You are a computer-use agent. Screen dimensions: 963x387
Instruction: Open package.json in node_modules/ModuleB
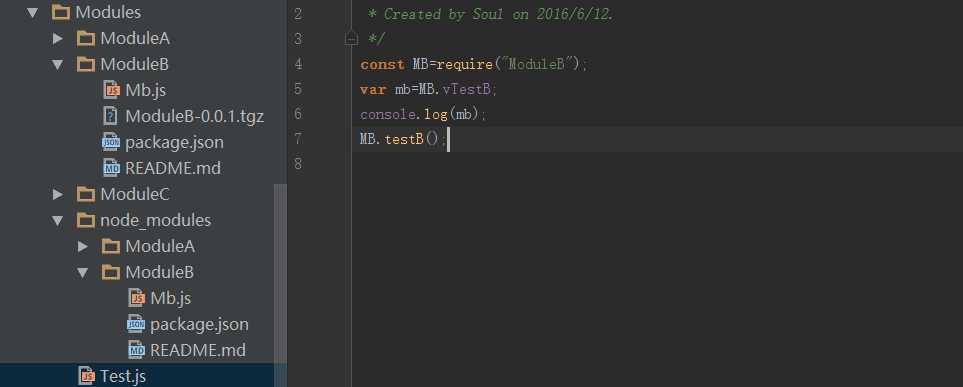(200, 324)
